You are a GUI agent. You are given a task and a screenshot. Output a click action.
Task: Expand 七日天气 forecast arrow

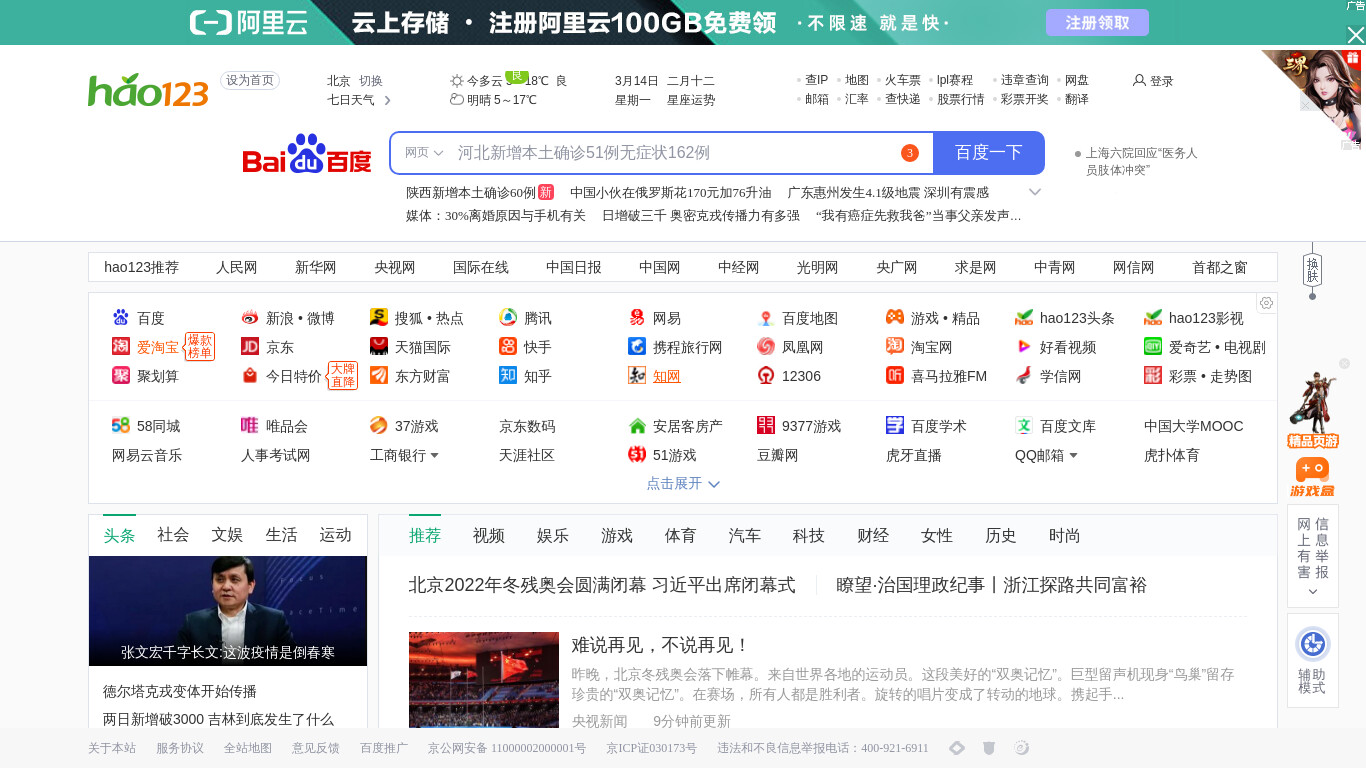(387, 100)
